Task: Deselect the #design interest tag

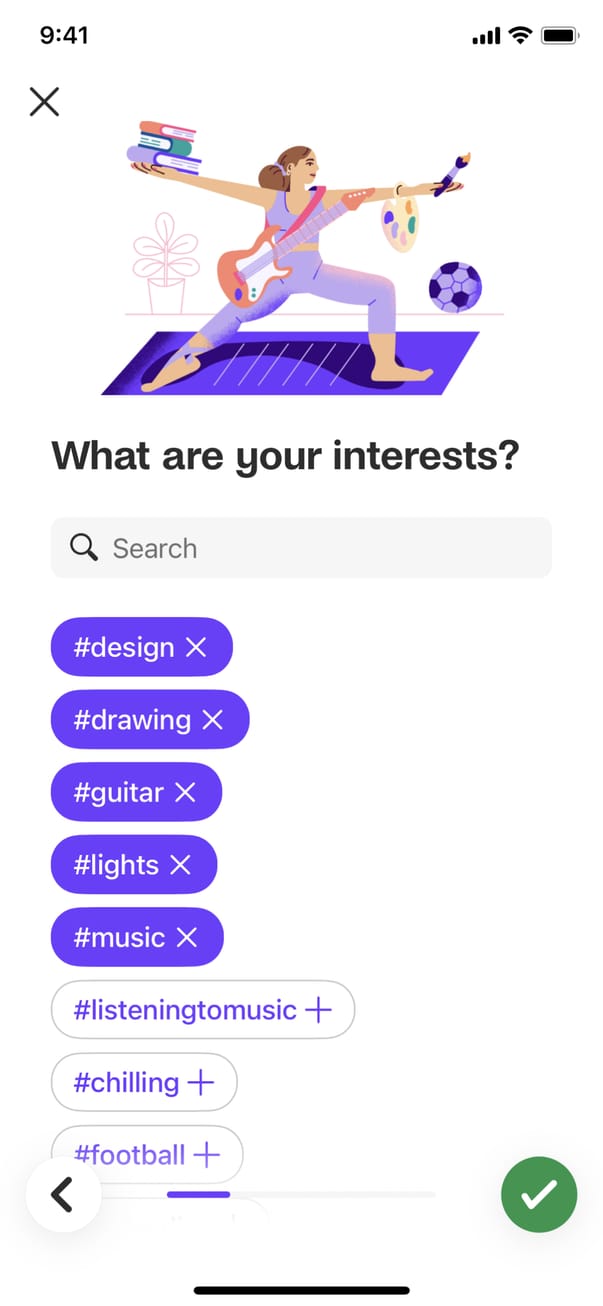Action: [124, 648]
